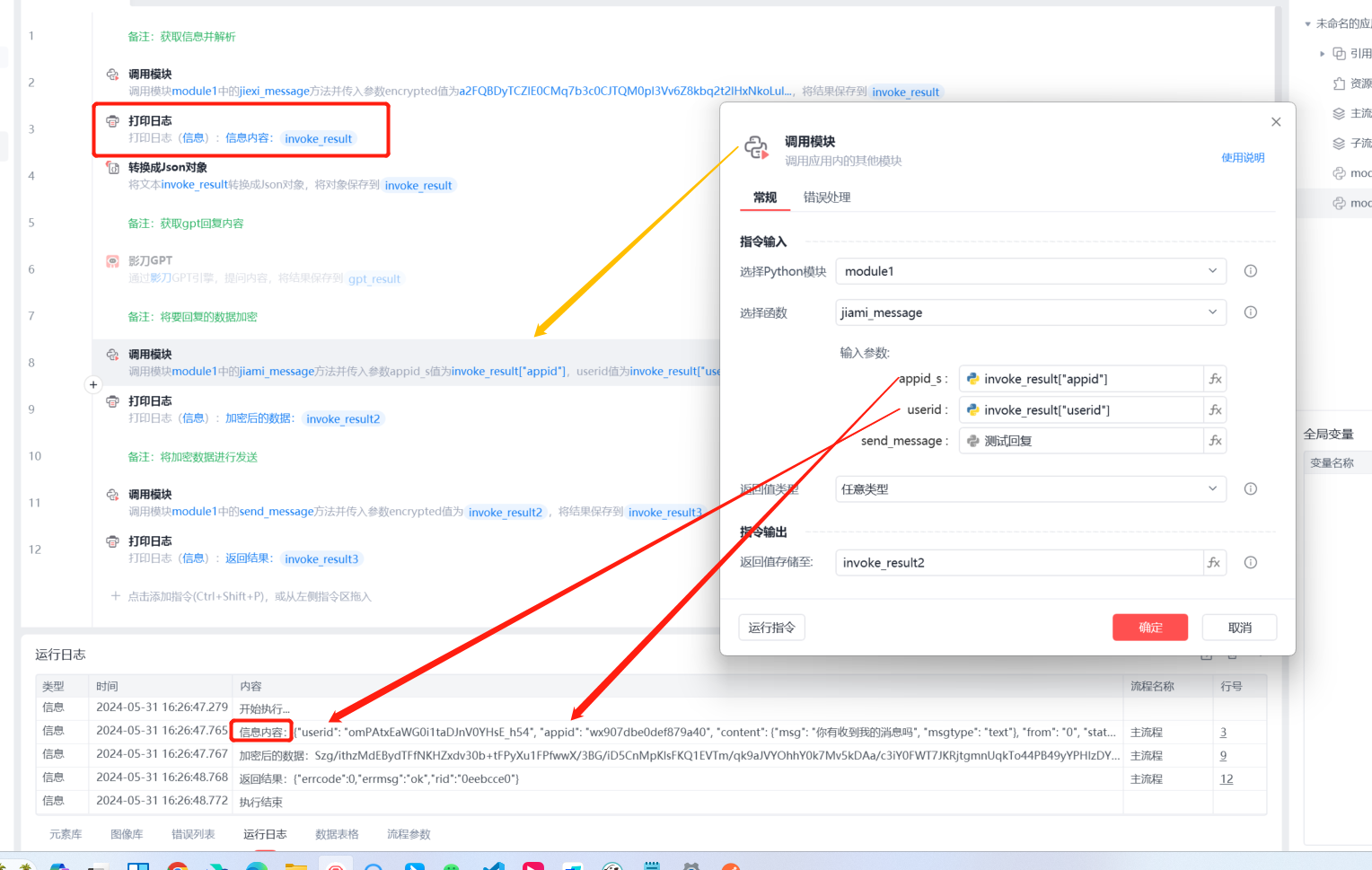1372x870 pixels.
Task: Click the 打印日志 icon on line 9
Action: 112,401
